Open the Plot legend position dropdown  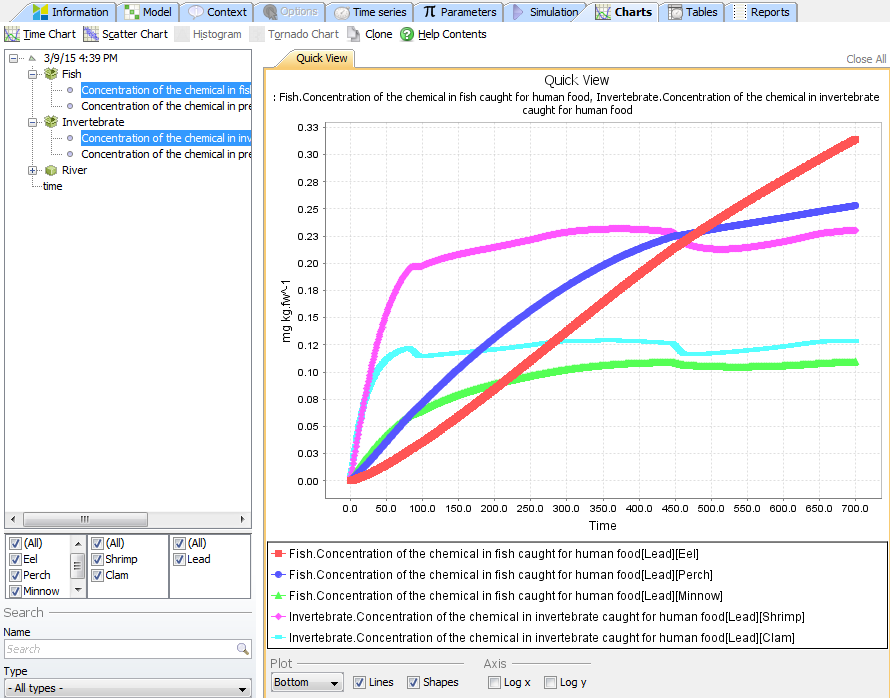point(307,682)
